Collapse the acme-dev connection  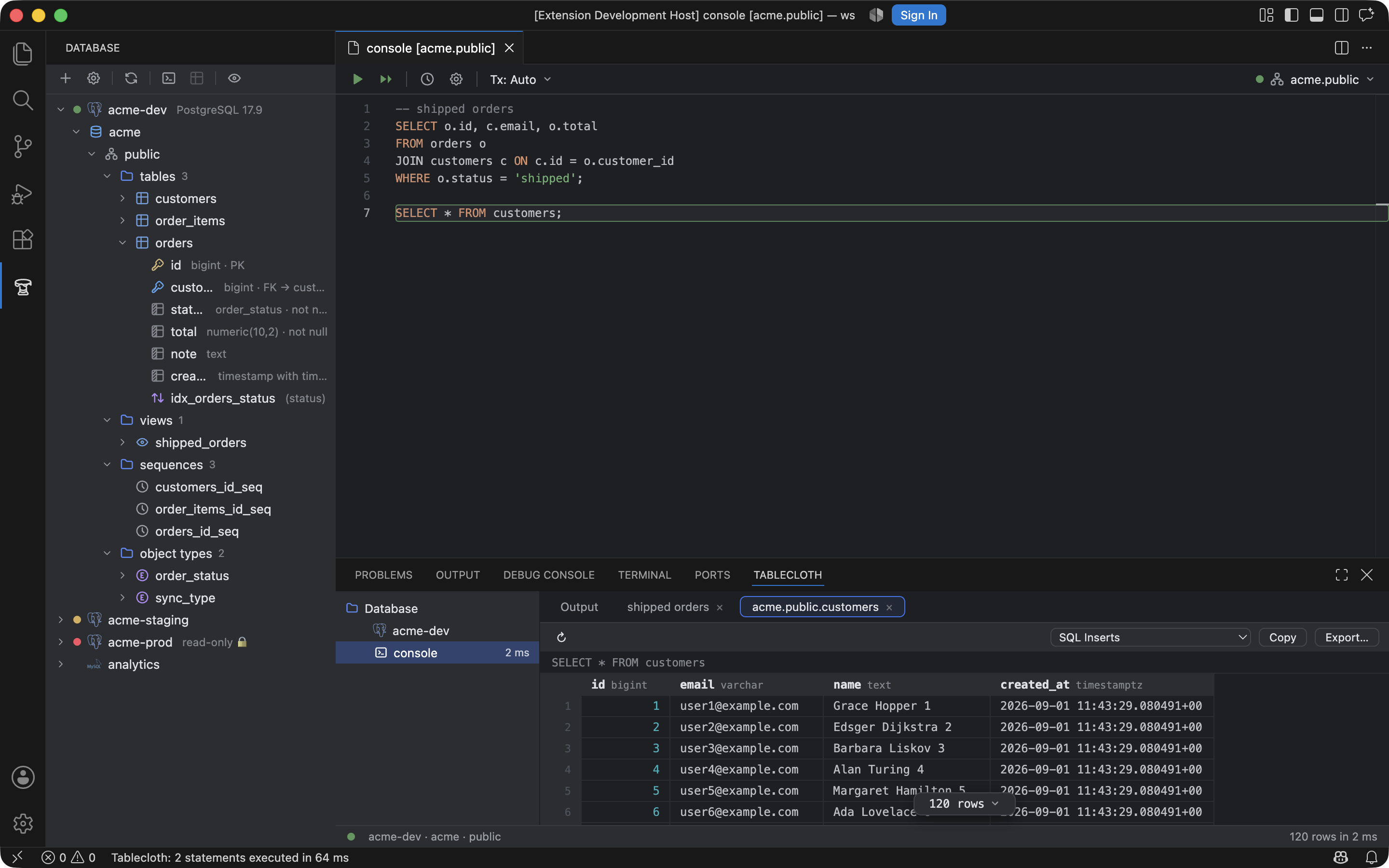point(61,109)
